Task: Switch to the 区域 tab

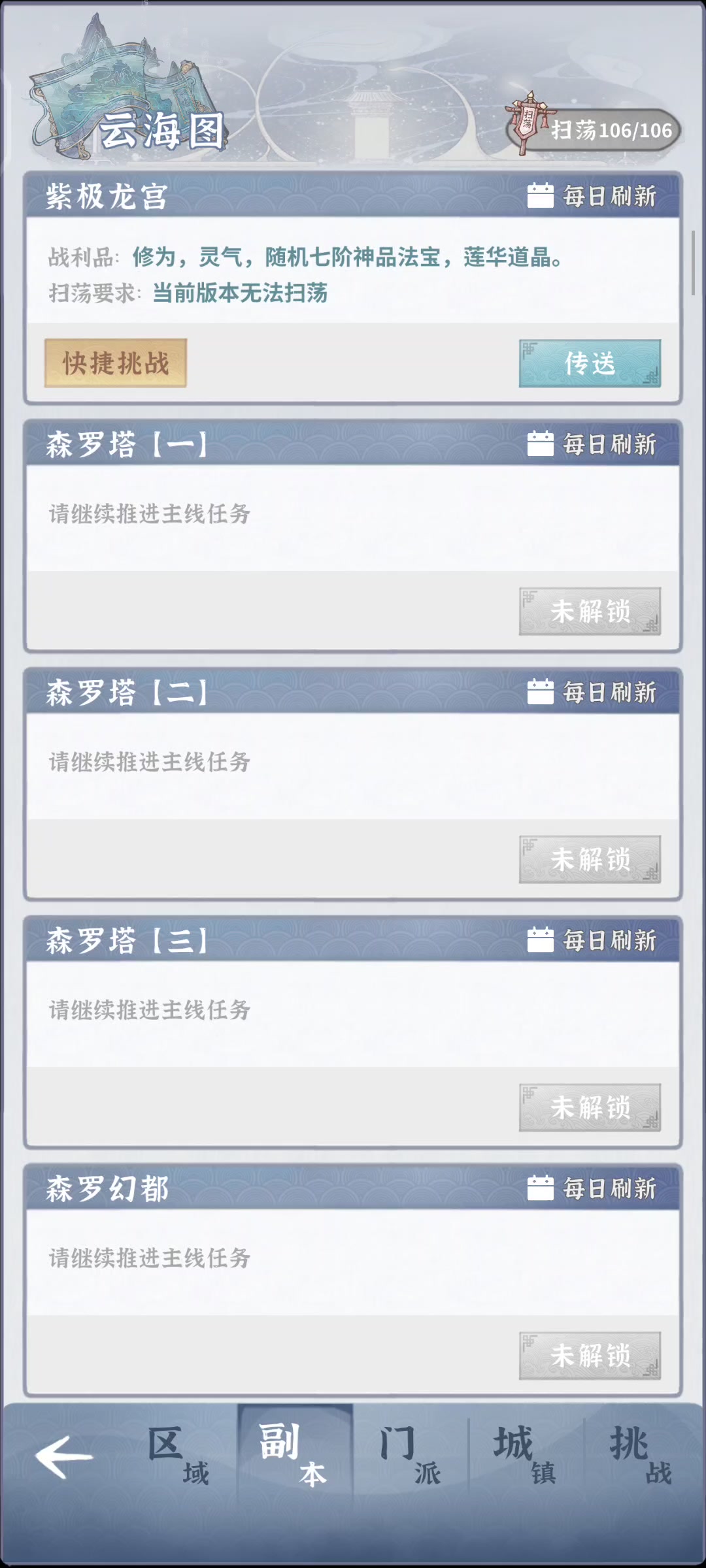Action: (x=178, y=1455)
